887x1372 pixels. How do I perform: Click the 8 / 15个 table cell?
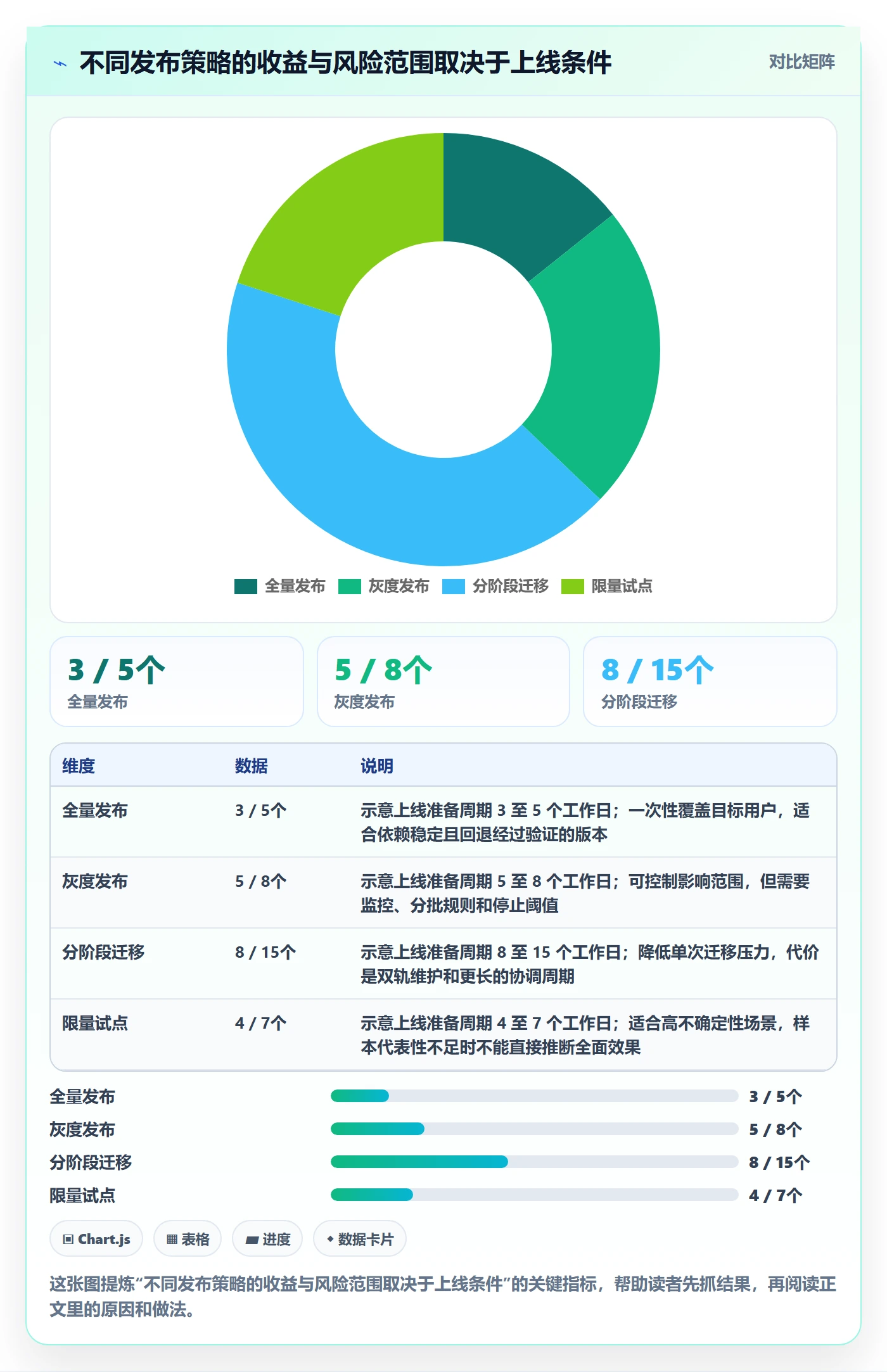click(x=265, y=952)
